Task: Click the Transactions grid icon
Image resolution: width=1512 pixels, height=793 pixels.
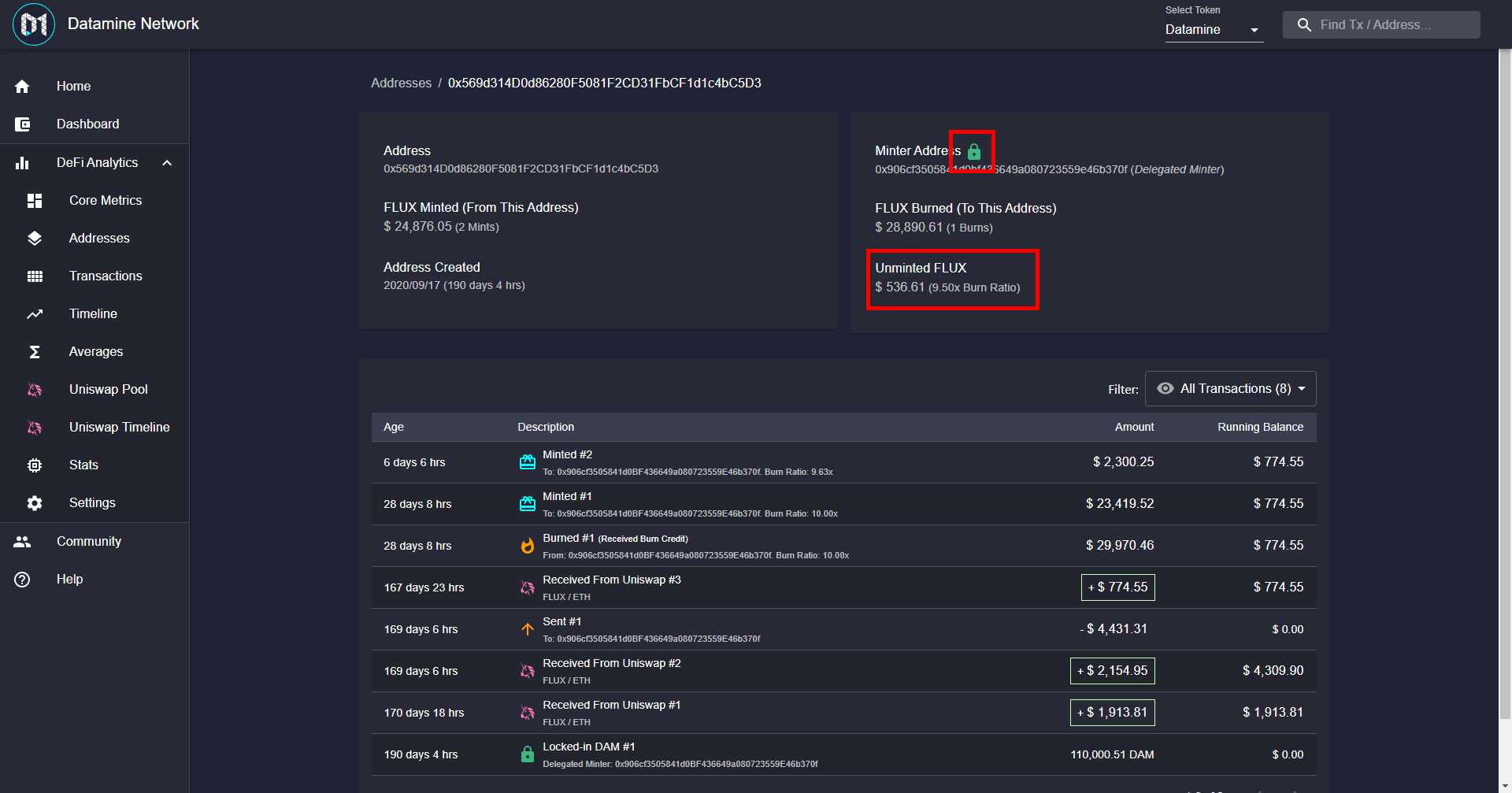Action: [x=35, y=276]
